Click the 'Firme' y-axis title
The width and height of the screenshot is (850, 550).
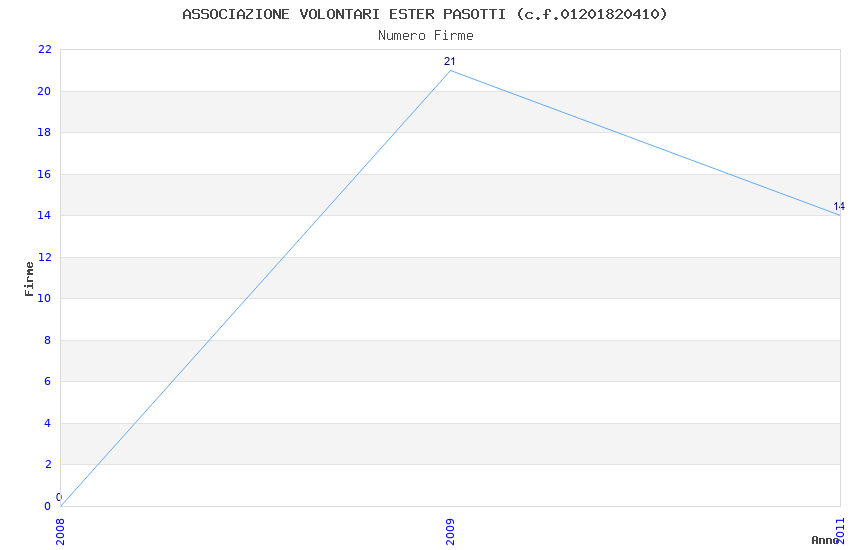(29, 279)
